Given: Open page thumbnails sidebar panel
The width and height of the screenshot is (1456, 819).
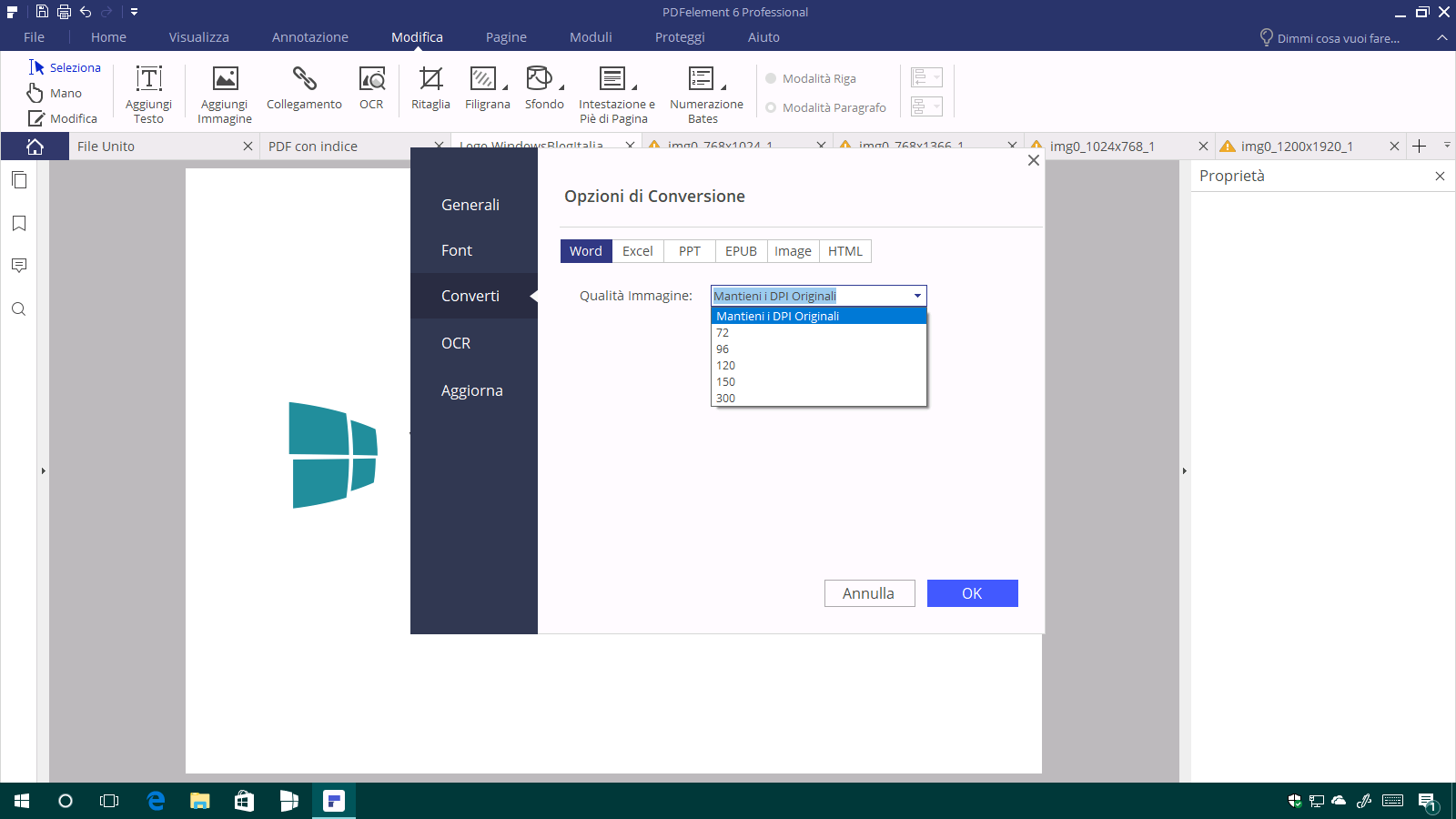Looking at the screenshot, I should pos(19,180).
